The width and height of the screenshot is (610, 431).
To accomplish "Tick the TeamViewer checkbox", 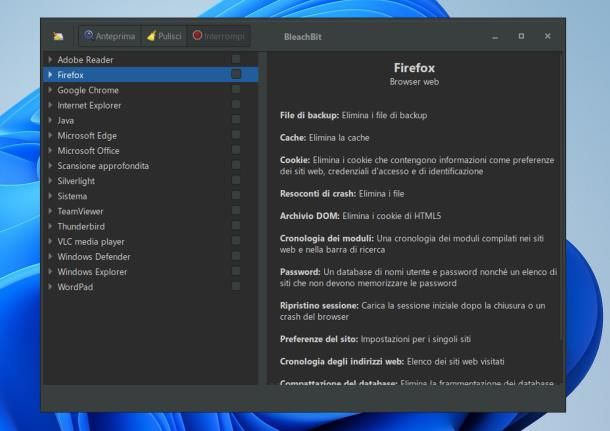I will point(236,211).
